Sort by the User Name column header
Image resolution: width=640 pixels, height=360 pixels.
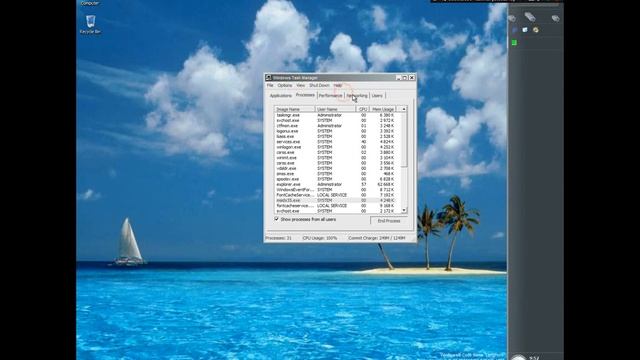point(335,109)
